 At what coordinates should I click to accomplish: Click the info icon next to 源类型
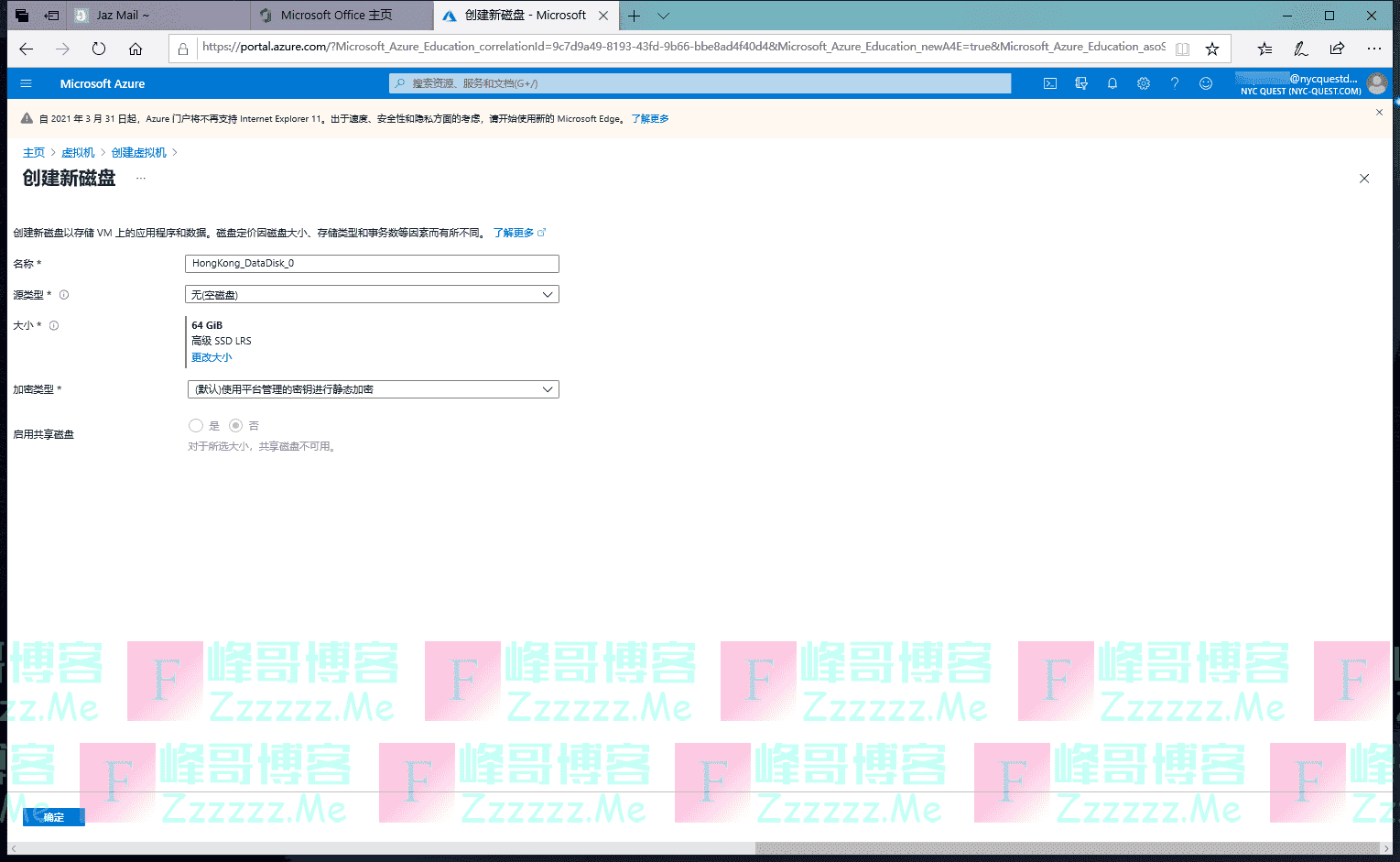pos(64,295)
